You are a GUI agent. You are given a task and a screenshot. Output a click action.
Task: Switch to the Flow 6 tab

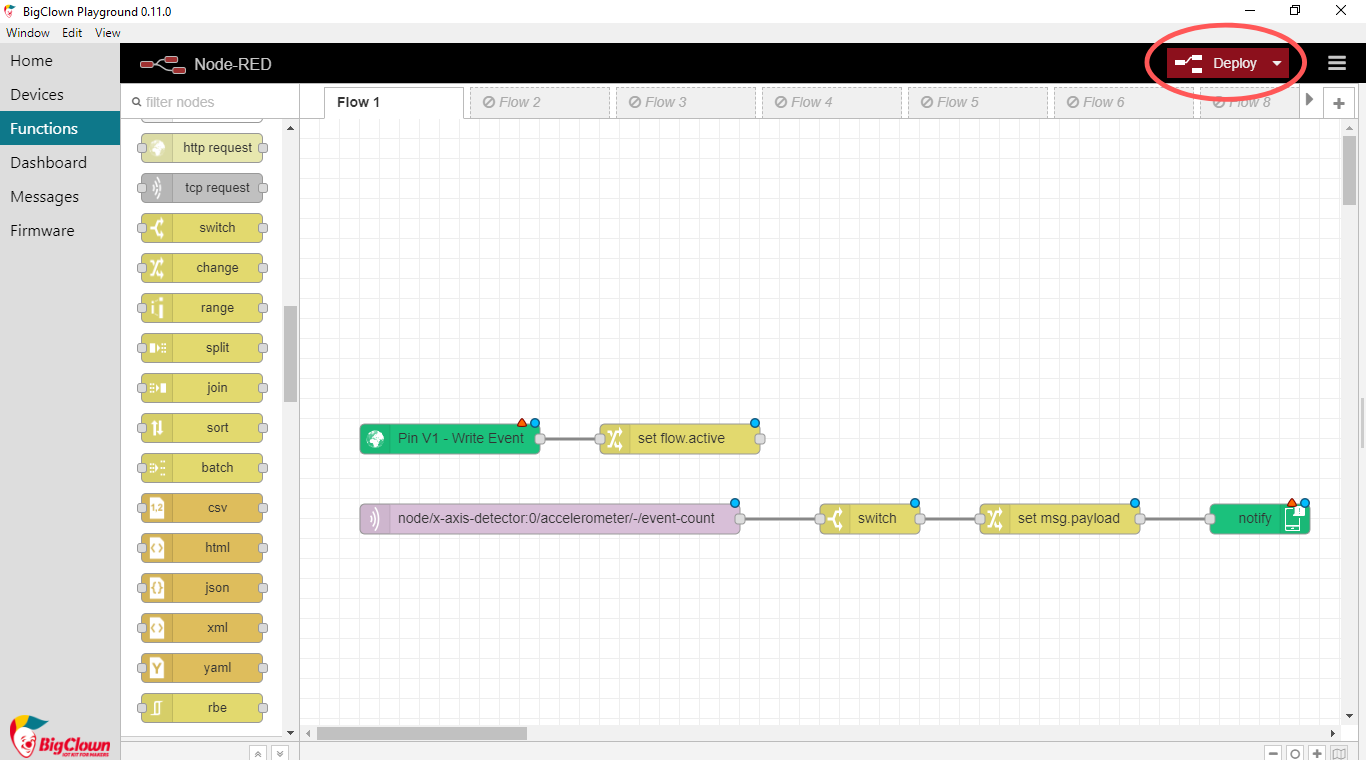(x=1124, y=102)
